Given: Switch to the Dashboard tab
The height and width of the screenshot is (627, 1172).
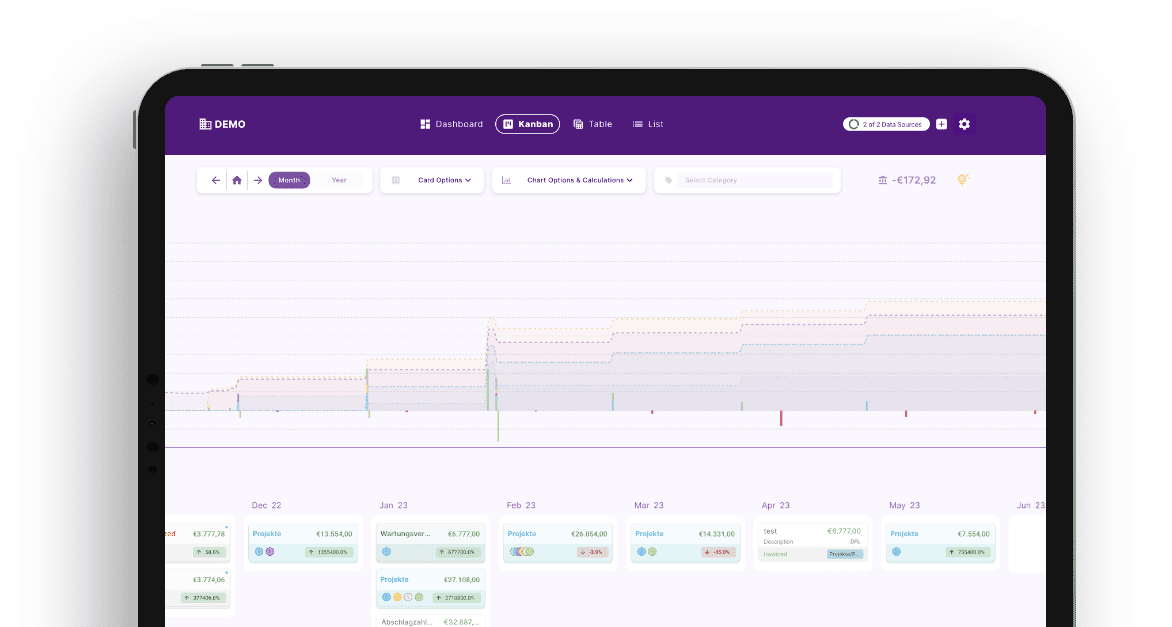Looking at the screenshot, I should pos(451,124).
